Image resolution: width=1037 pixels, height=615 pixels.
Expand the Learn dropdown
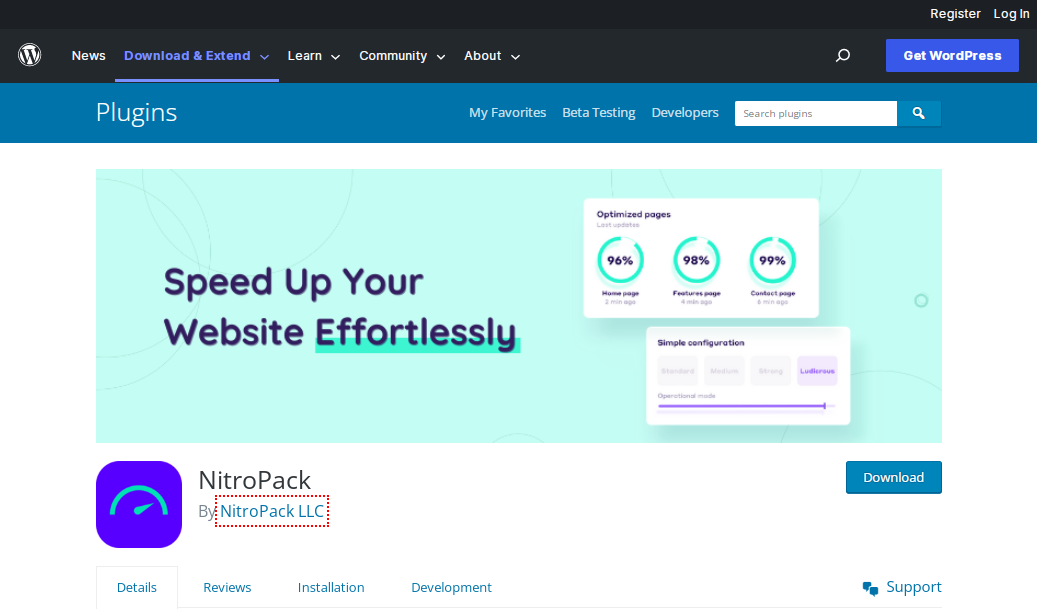(x=313, y=56)
